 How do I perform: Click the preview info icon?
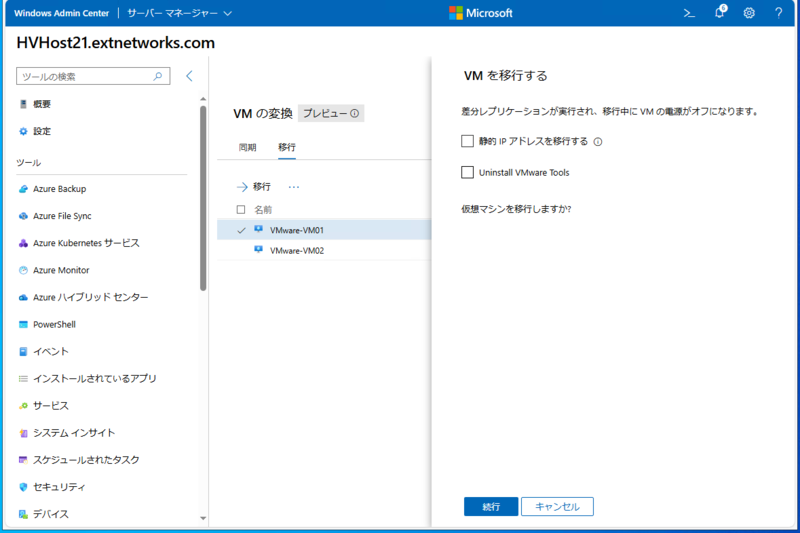click(x=354, y=113)
